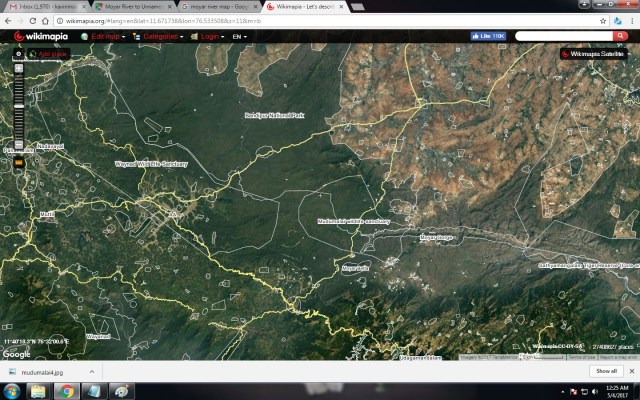Open the EN language selector
The width and height of the screenshot is (640, 400).
point(239,36)
